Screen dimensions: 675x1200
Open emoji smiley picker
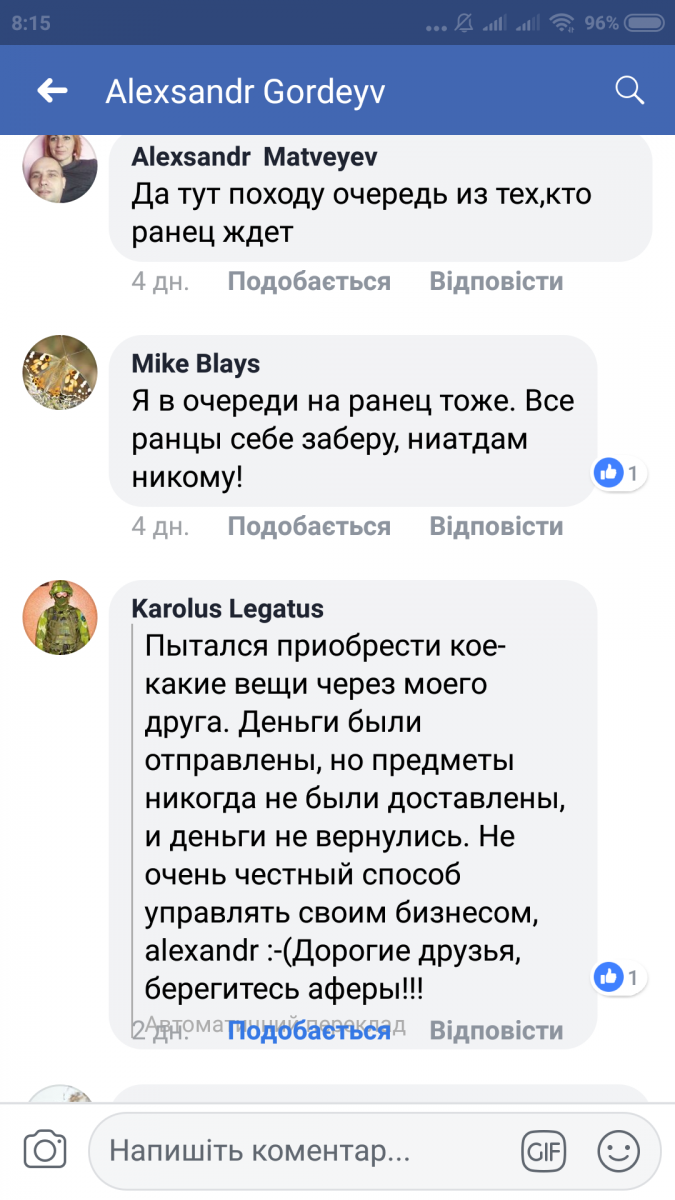click(x=619, y=1150)
